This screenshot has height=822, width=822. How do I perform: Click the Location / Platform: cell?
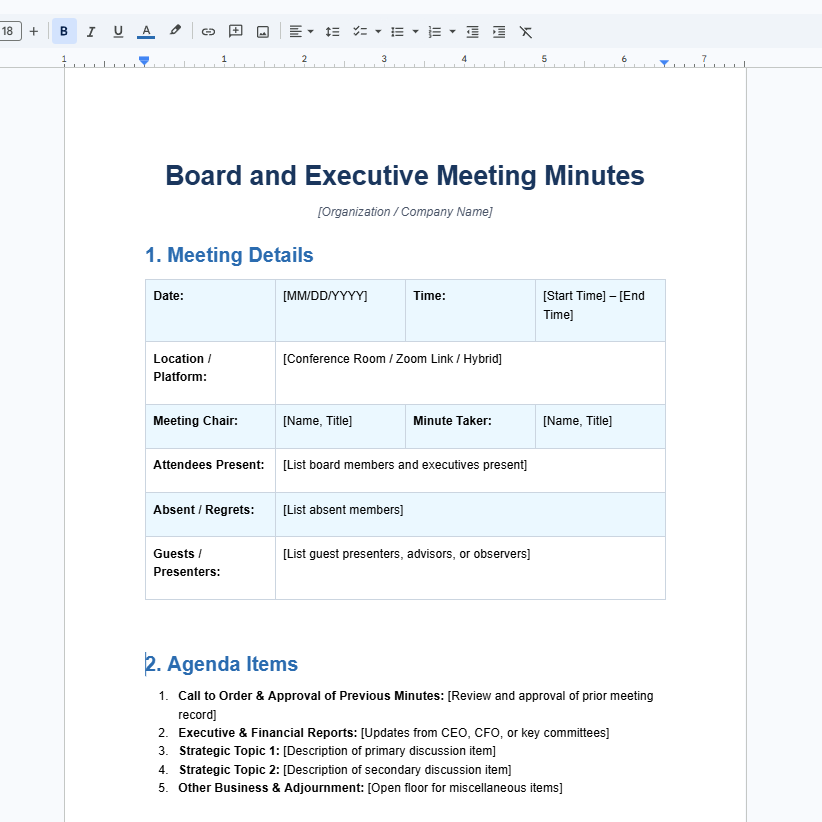click(210, 373)
